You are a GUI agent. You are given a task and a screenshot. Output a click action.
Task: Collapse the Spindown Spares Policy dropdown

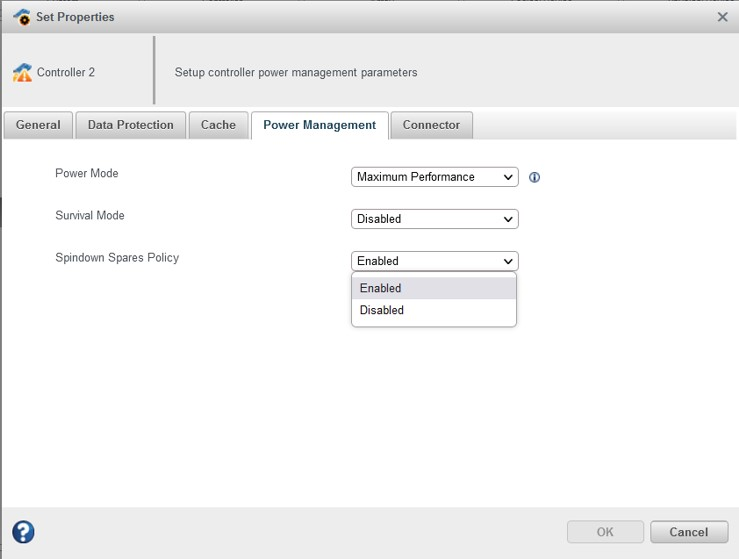point(435,261)
